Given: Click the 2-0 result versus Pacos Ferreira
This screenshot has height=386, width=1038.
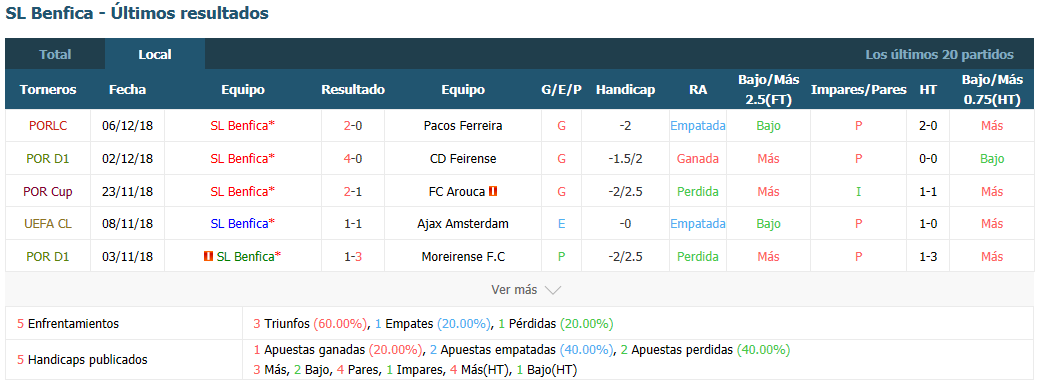Looking at the screenshot, I should coord(353,125).
